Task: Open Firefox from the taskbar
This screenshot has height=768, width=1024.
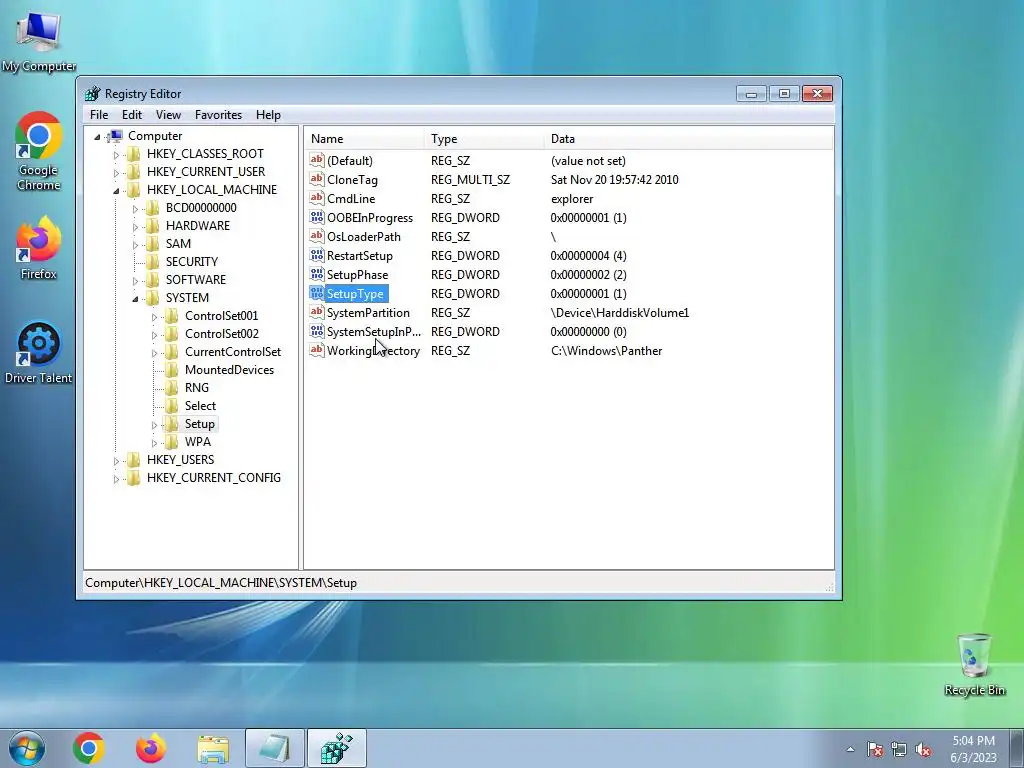Action: click(x=150, y=748)
